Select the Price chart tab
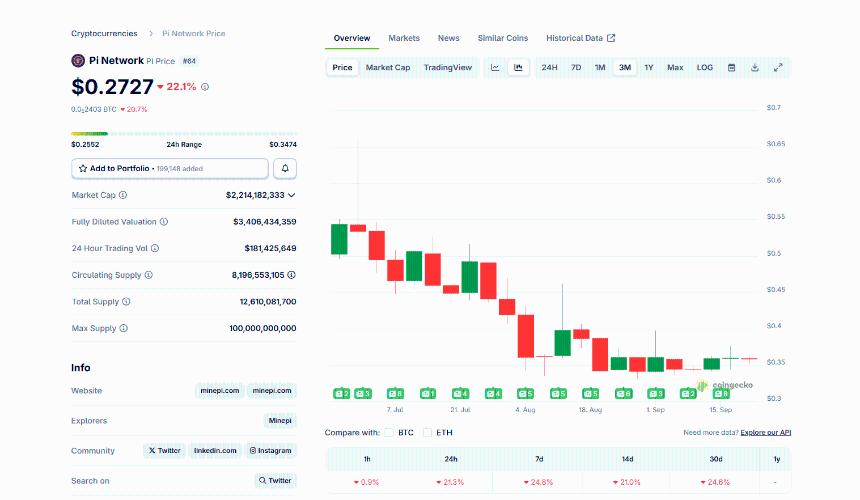The height and width of the screenshot is (500, 860). tap(342, 67)
